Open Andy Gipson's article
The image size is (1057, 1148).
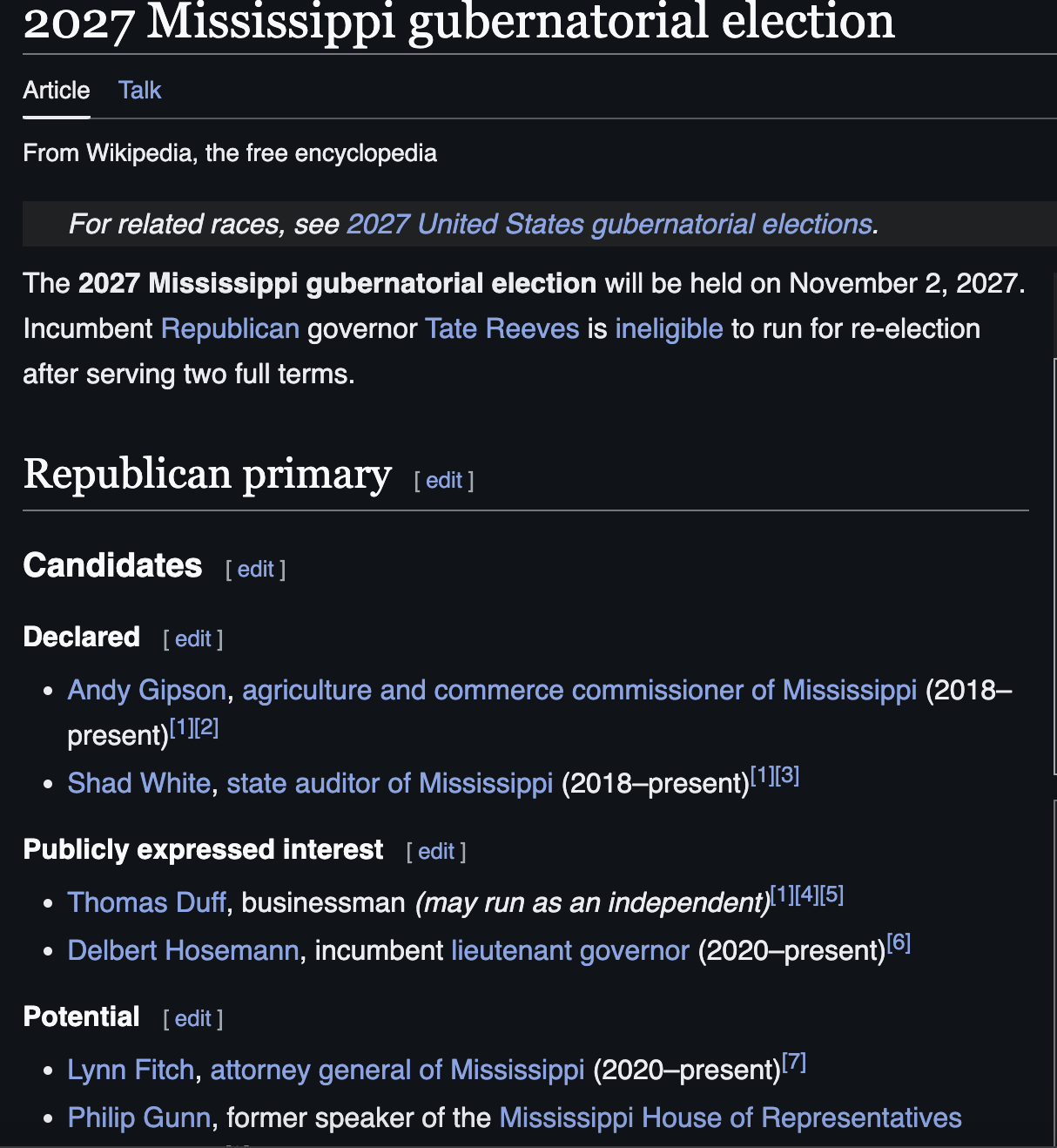tap(146, 690)
